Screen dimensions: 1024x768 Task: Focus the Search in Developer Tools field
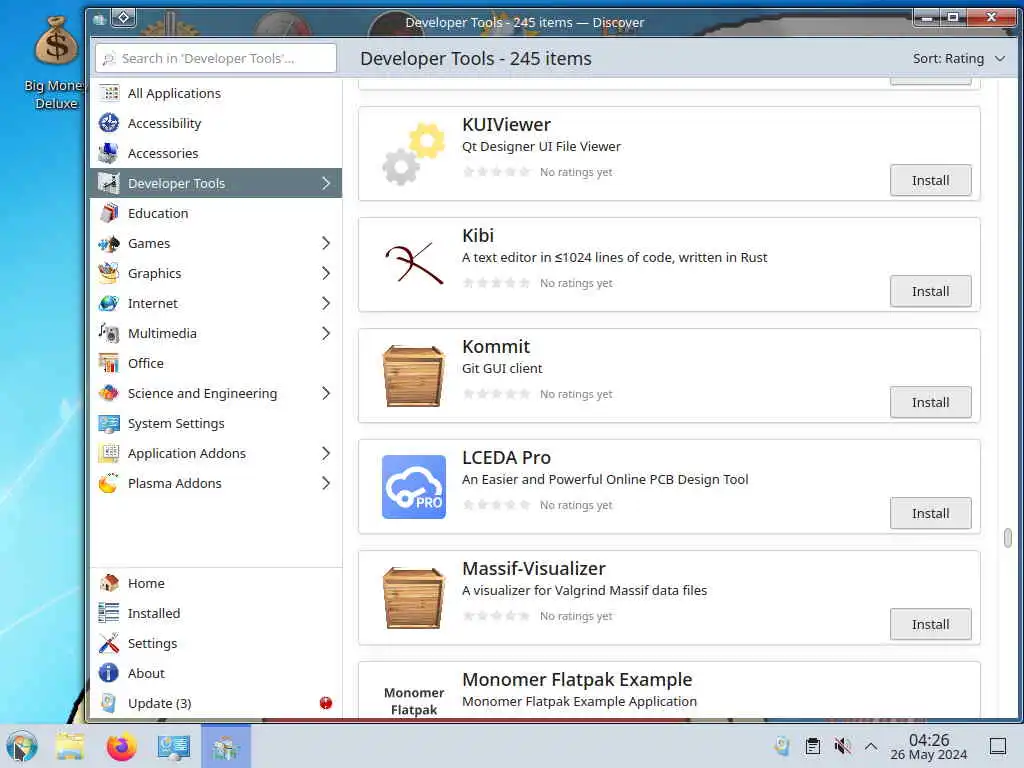(216, 59)
